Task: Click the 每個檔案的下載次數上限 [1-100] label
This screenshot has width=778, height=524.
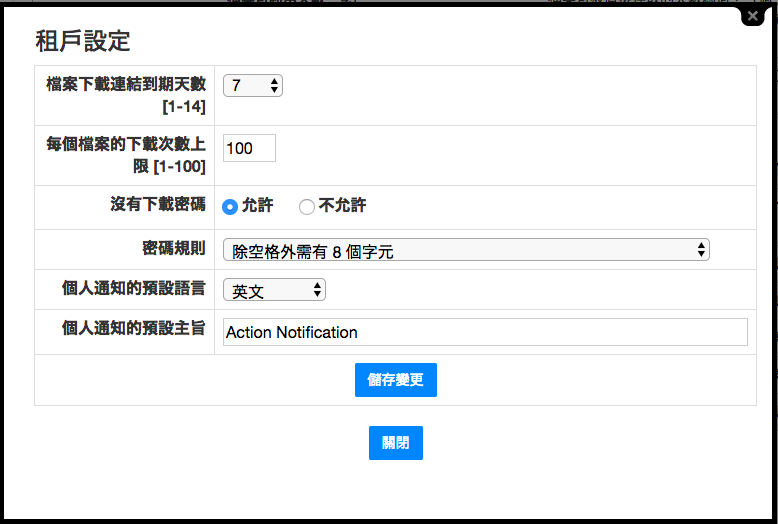Action: (126, 155)
